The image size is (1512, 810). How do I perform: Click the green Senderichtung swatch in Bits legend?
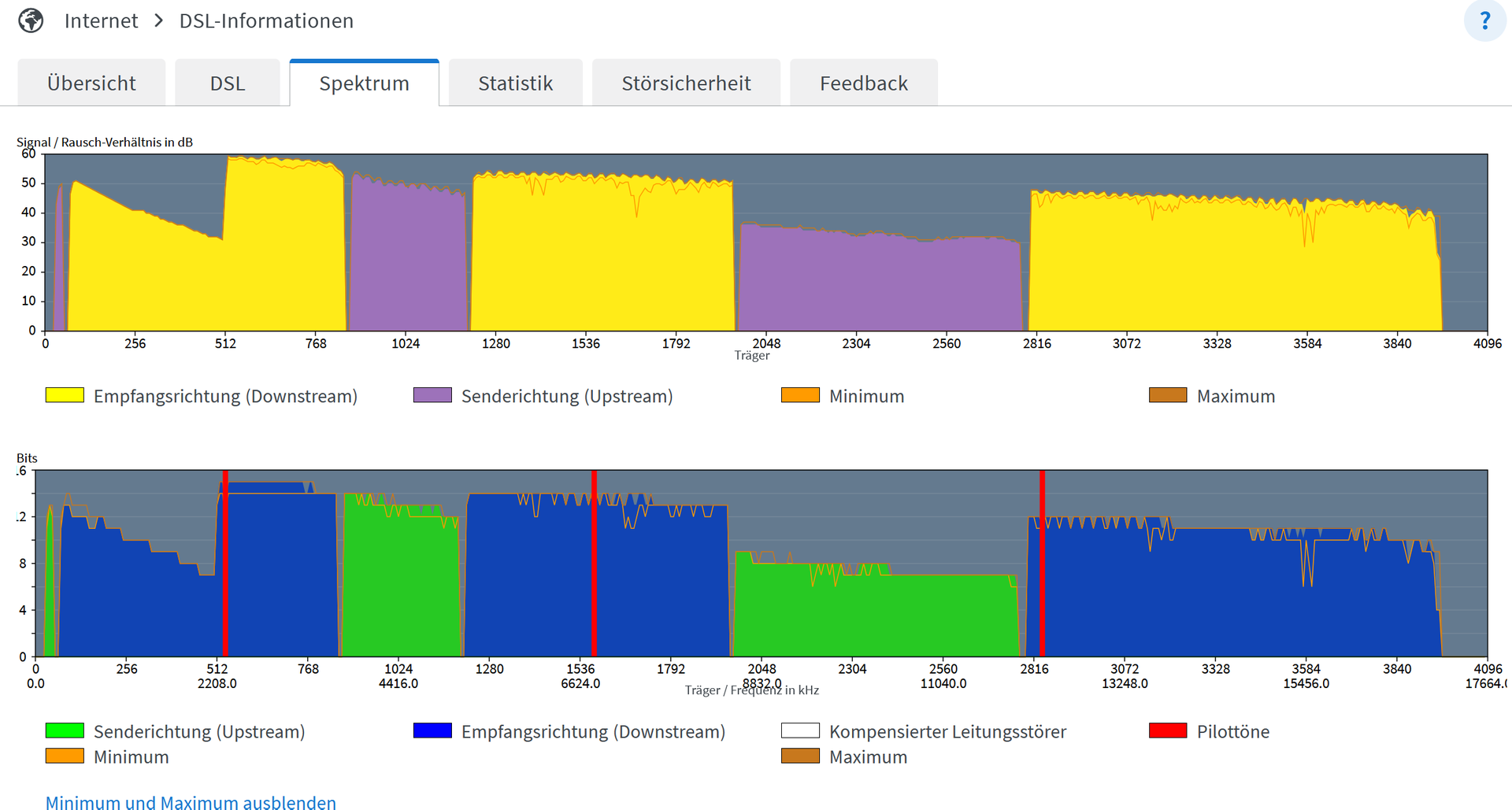(x=65, y=730)
